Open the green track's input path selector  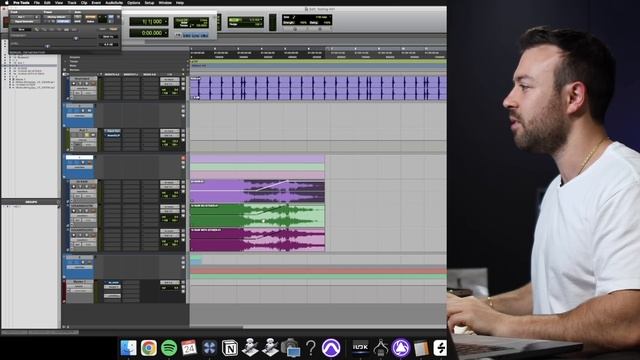[169, 207]
